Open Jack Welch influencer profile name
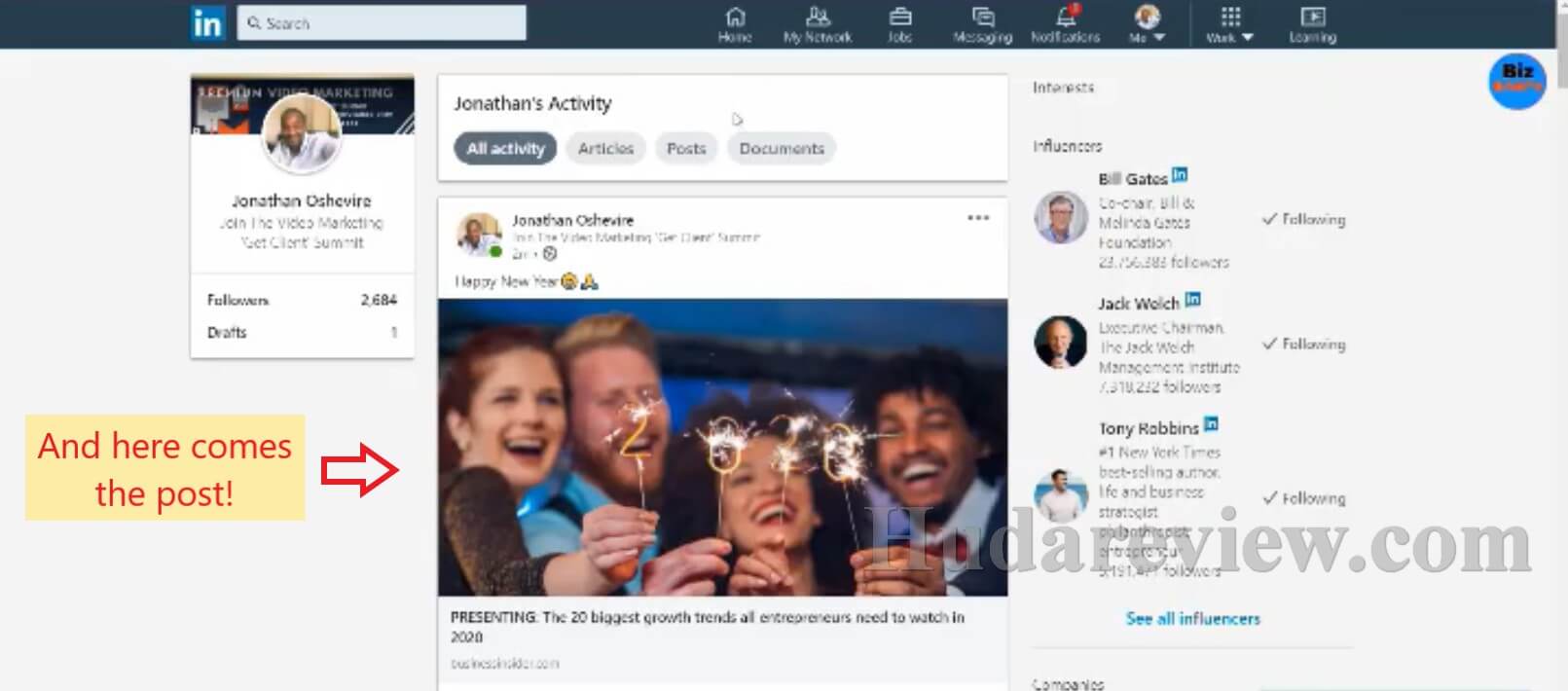The height and width of the screenshot is (691, 1568). click(x=1138, y=304)
